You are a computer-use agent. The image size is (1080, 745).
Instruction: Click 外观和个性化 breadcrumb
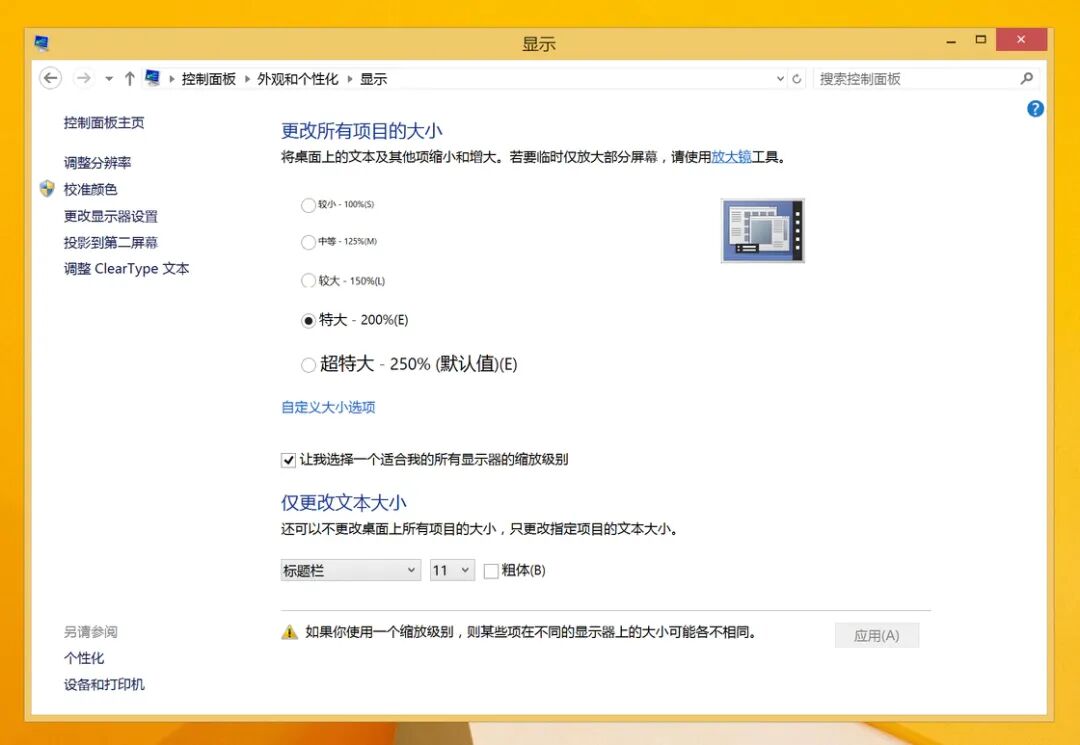tap(298, 79)
